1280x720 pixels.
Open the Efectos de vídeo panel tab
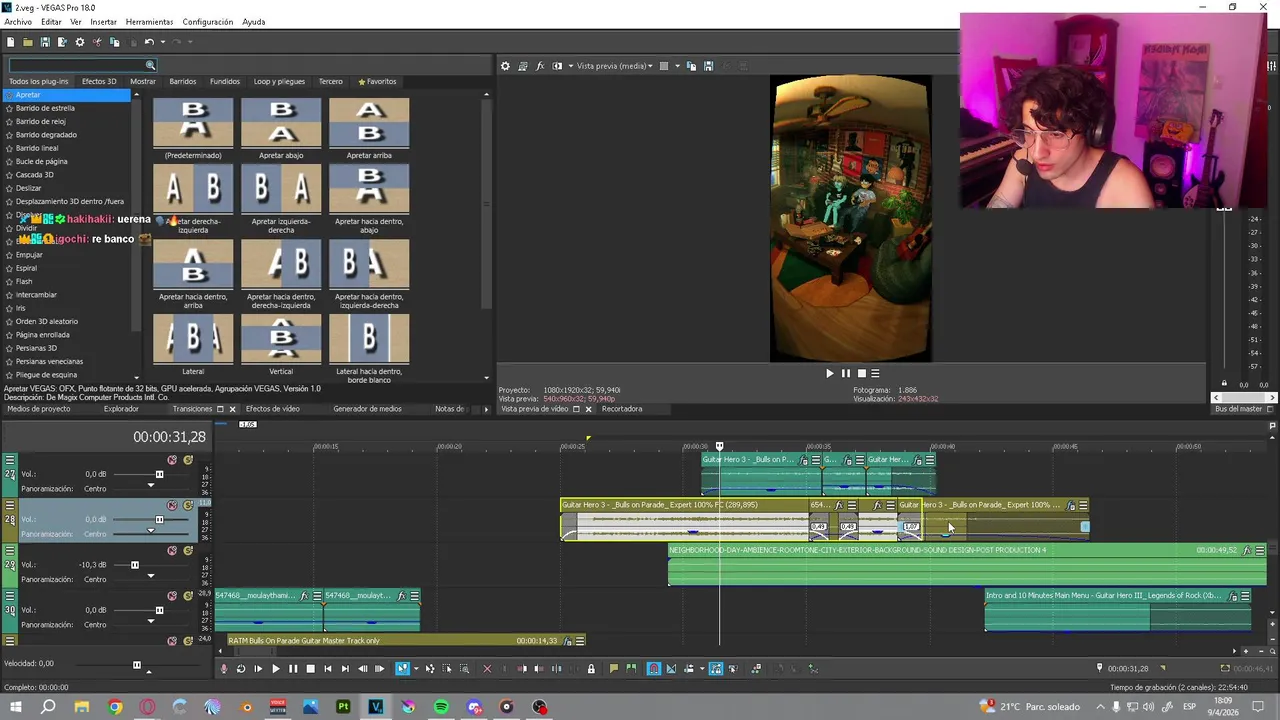273,409
